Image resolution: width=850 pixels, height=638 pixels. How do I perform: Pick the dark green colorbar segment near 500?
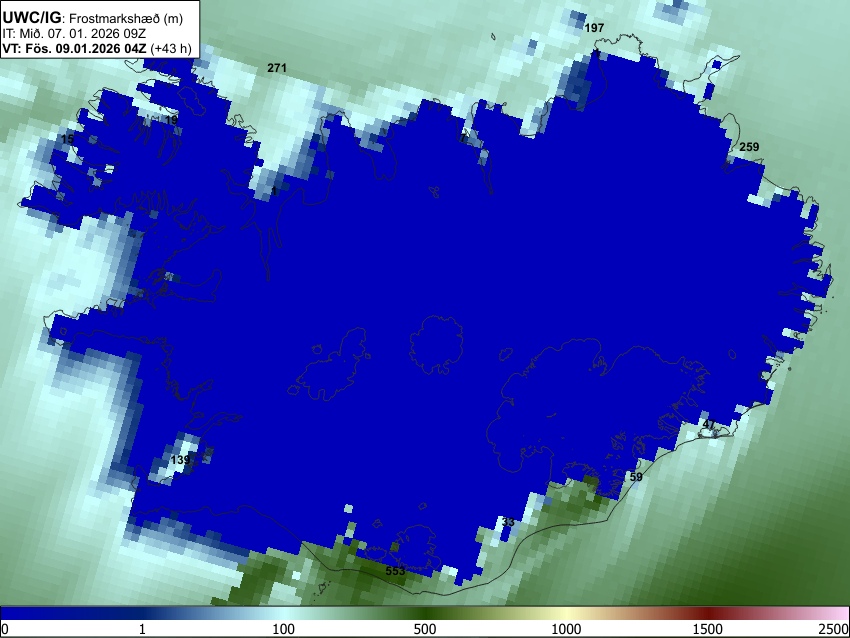click(425, 613)
